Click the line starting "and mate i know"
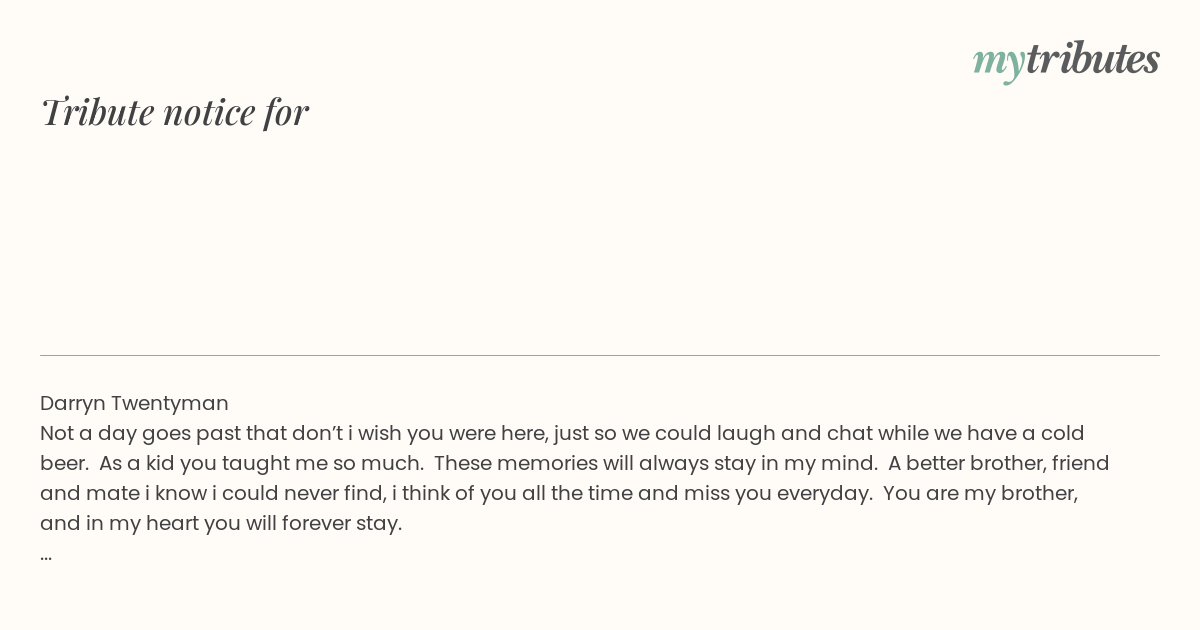This screenshot has height=630, width=1200. pos(559,493)
